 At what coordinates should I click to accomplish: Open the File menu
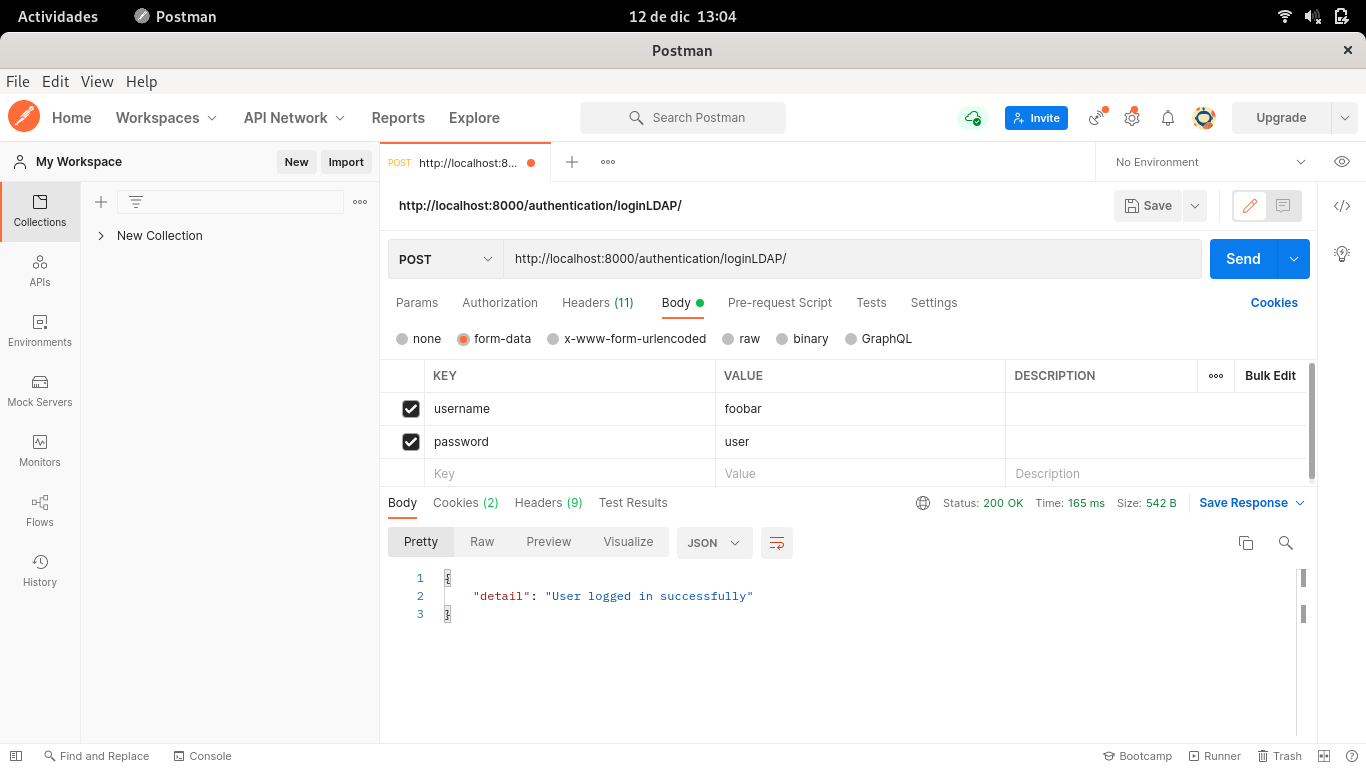tap(18, 82)
